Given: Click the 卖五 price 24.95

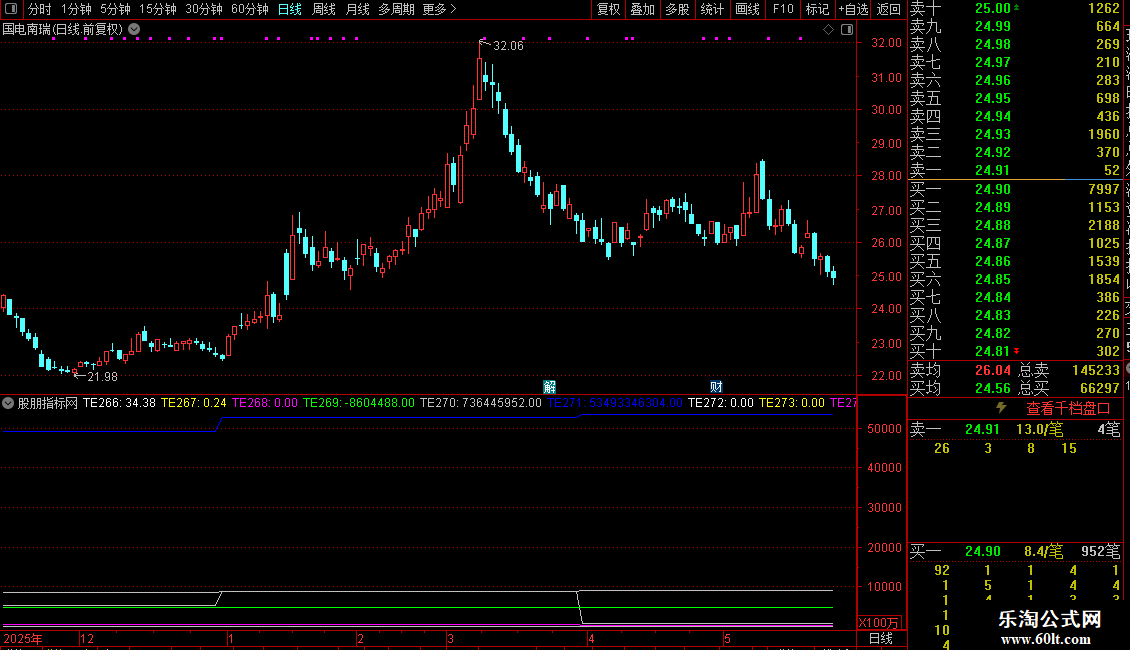Looking at the screenshot, I should point(992,98).
